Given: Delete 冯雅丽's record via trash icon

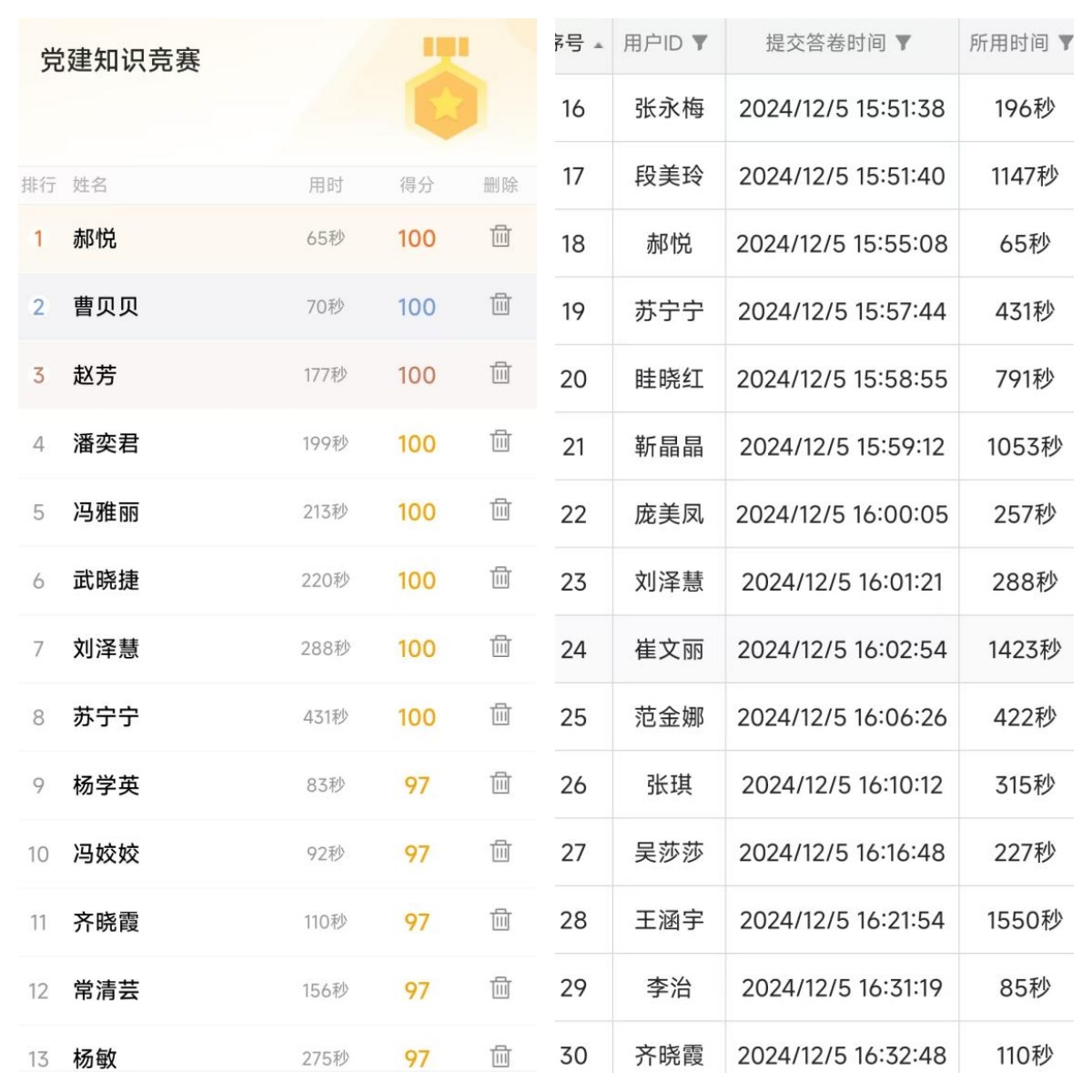Looking at the screenshot, I should coord(500,510).
